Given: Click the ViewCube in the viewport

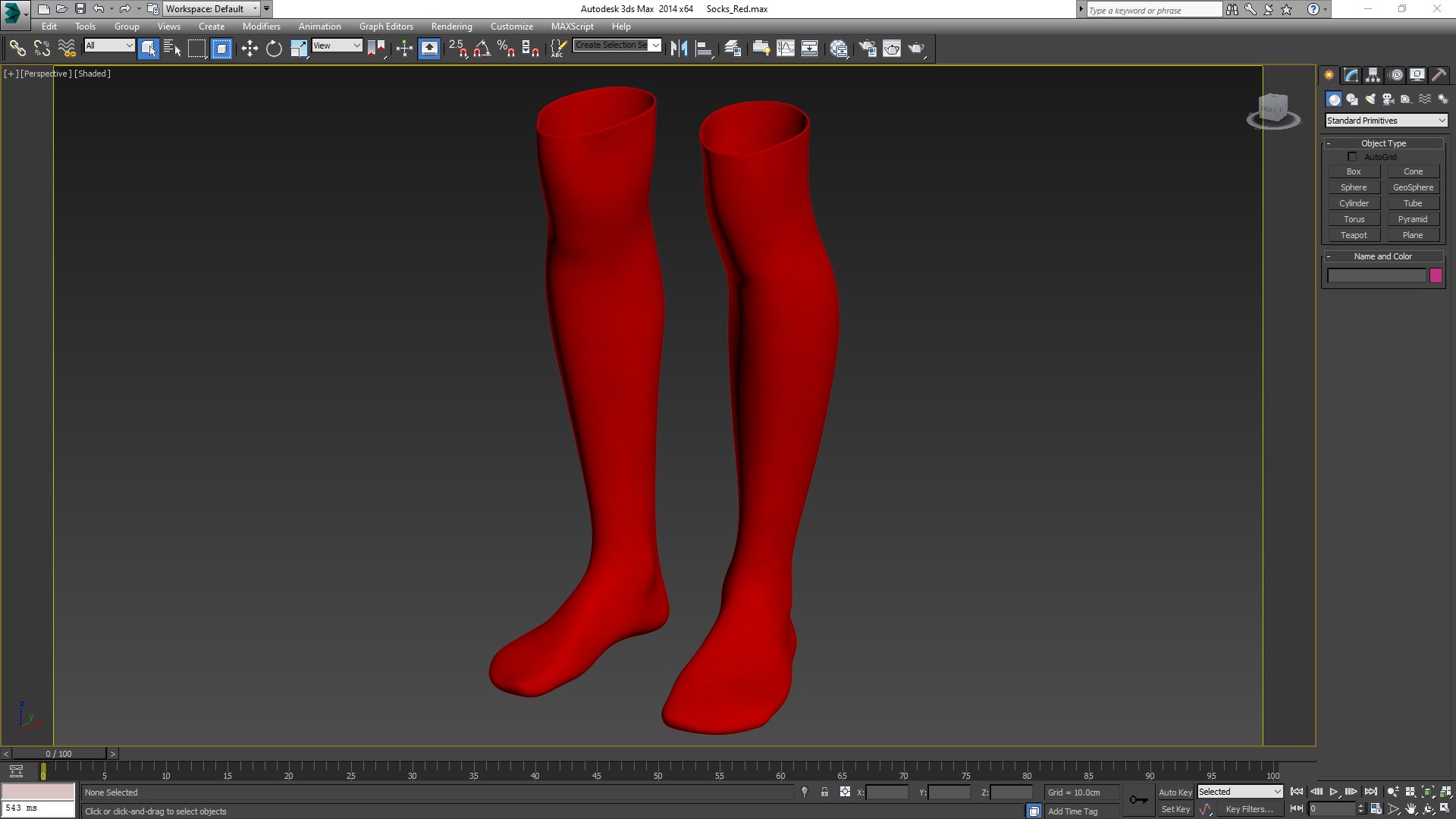Looking at the screenshot, I should pos(1273,110).
